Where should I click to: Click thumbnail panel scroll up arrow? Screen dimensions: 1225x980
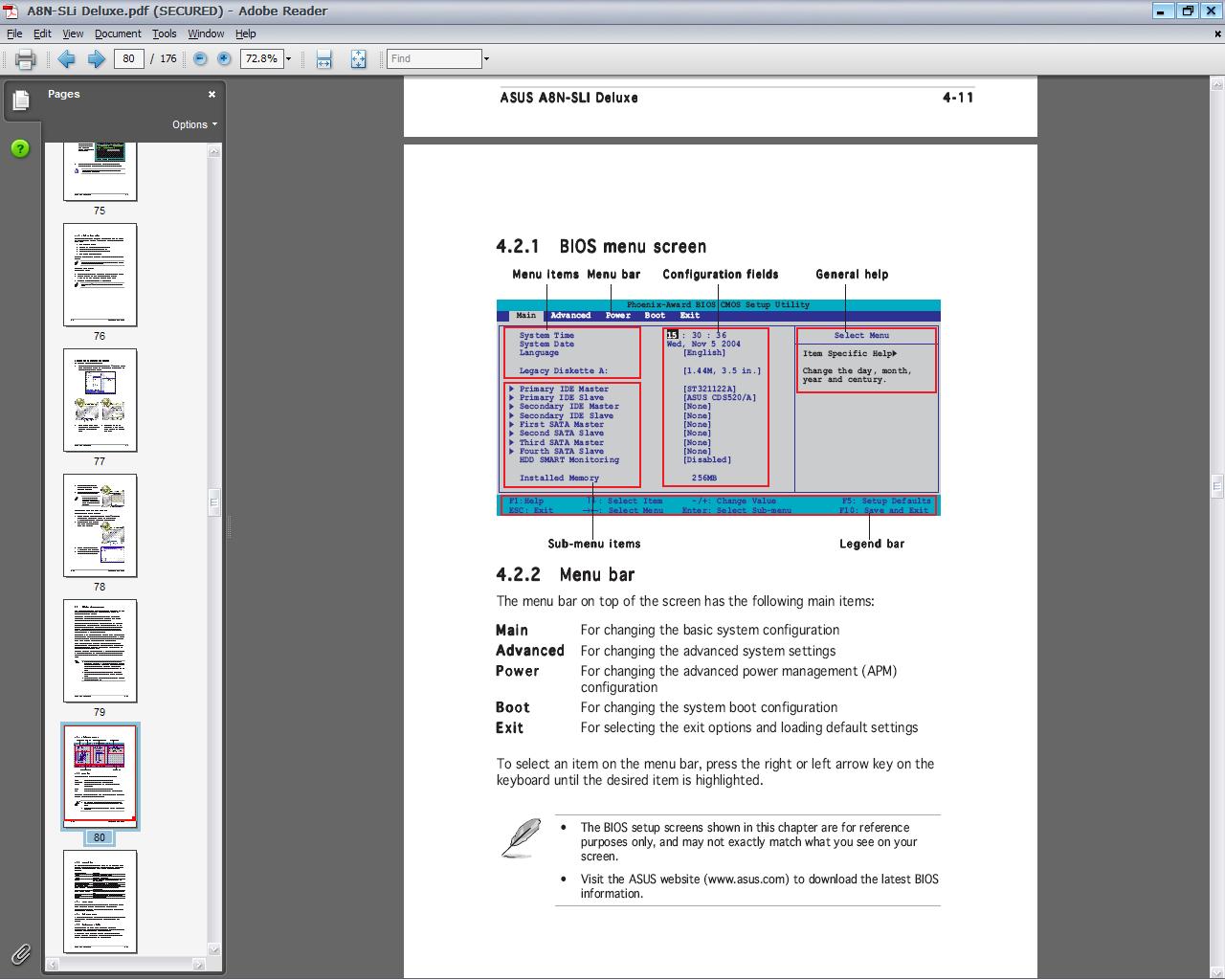click(x=214, y=150)
